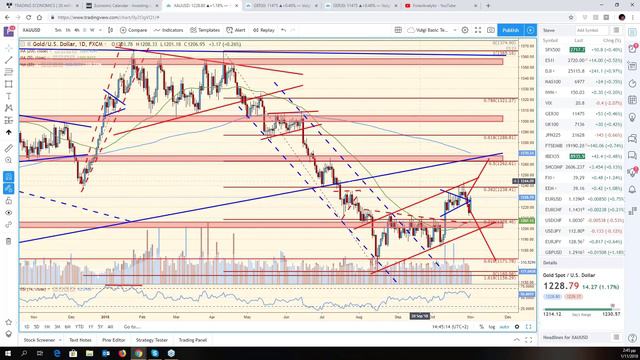Viewport: 640px width, 360px height.
Task: Select the trend line drawing tool
Action: [x=9, y=60]
